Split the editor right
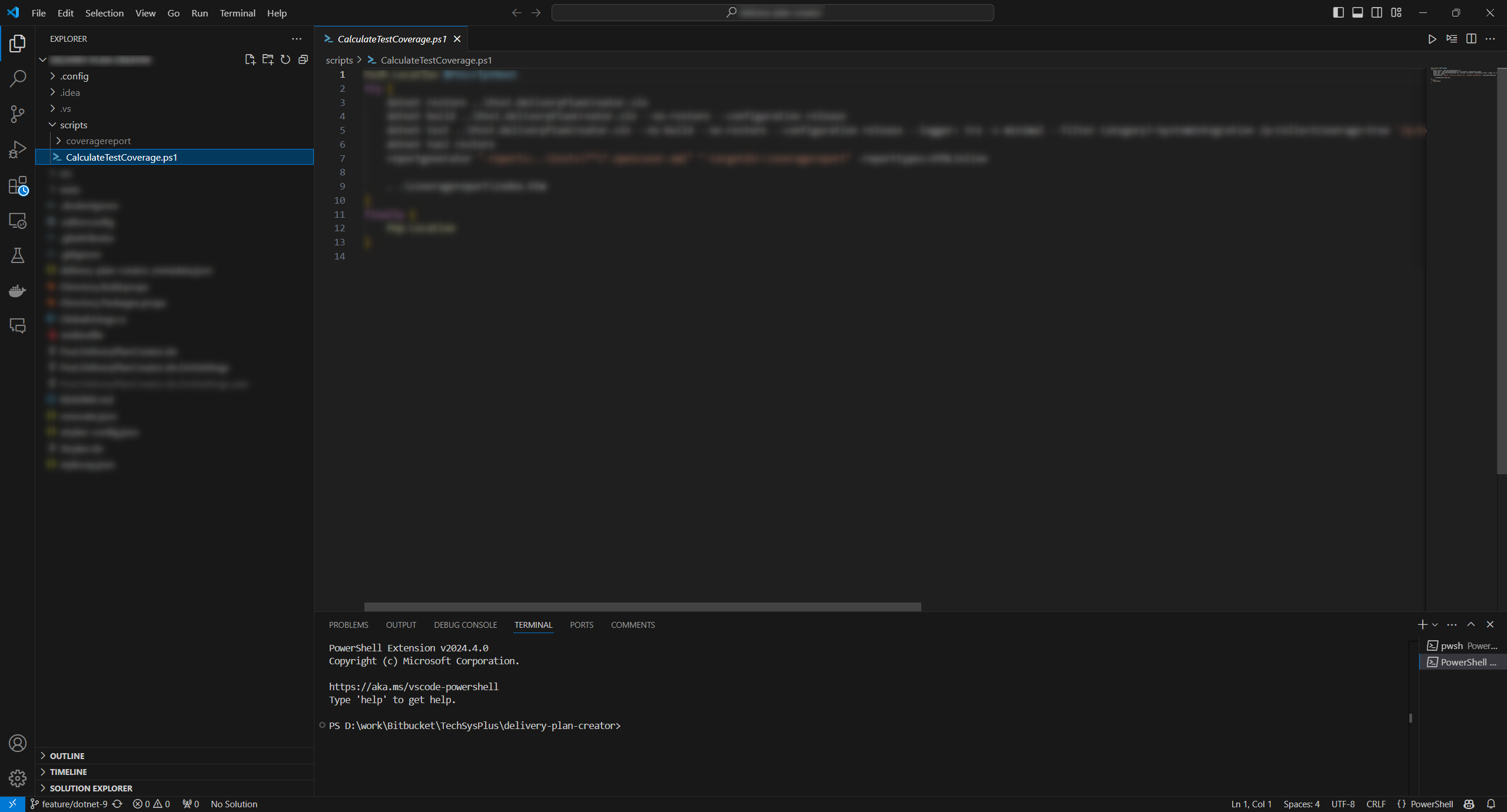 coord(1471,39)
